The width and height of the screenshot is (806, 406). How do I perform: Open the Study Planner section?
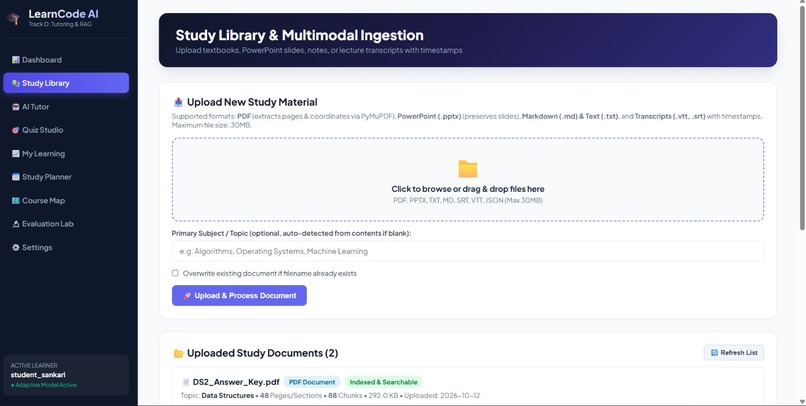(66, 177)
